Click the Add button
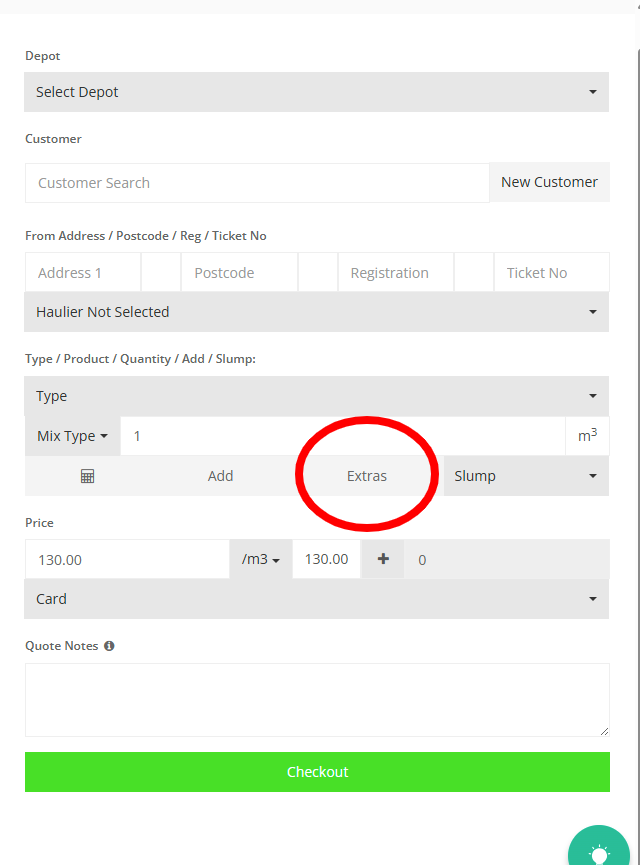Viewport: 640px width, 865px height. 220,476
